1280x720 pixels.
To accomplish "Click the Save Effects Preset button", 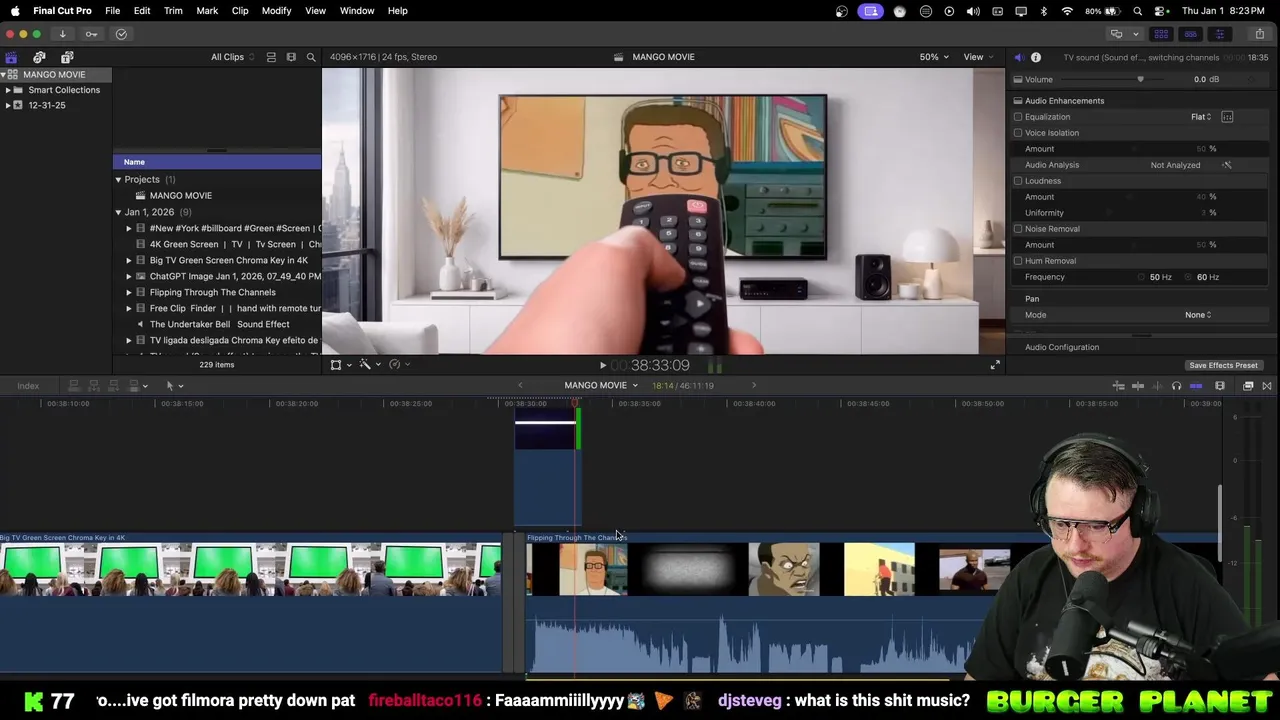I will [1223, 366].
